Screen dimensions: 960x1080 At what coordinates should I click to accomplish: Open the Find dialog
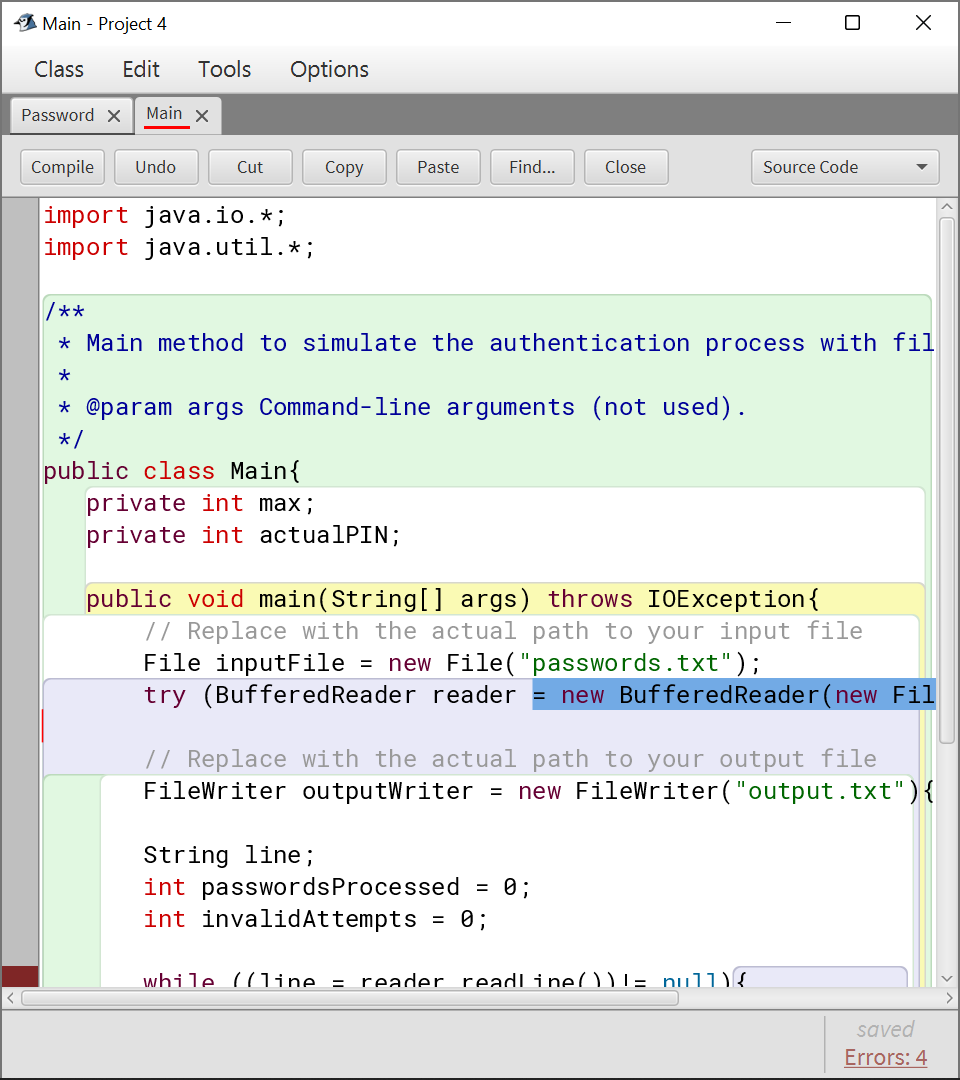pyautogui.click(x=532, y=167)
